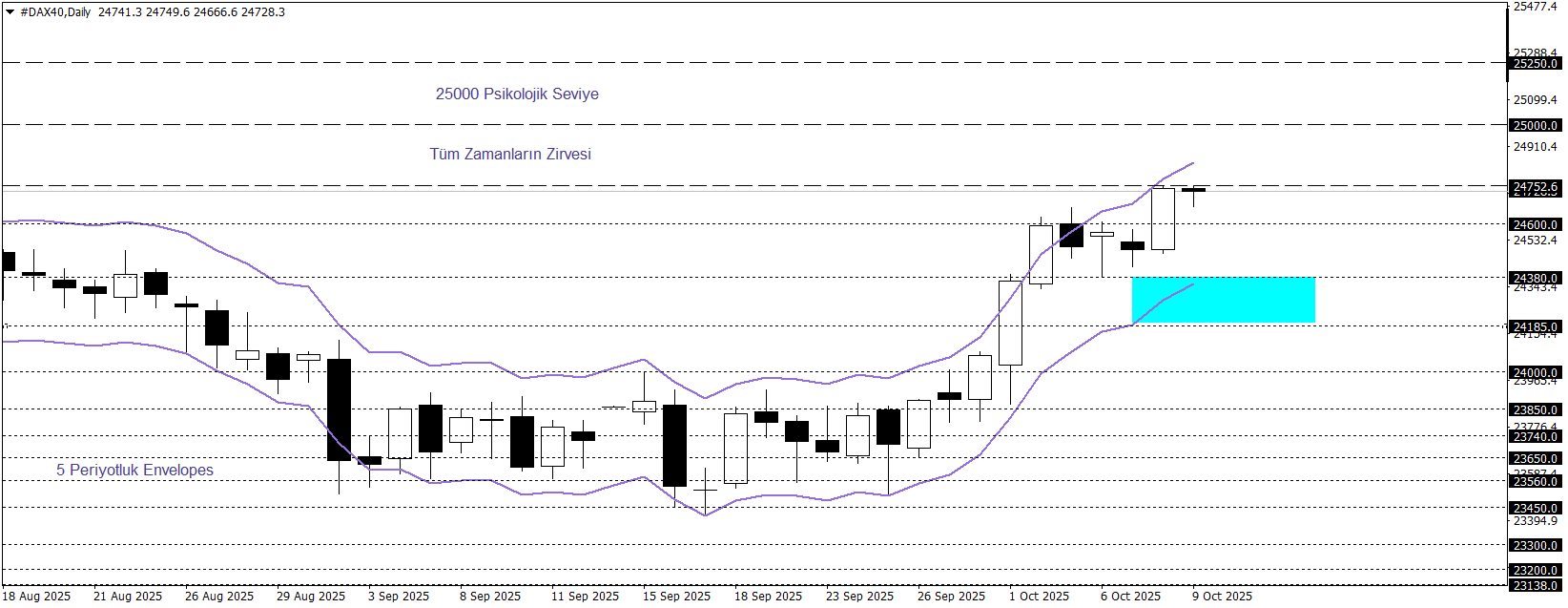Select the "25000 Psikolojik Seviye" text label
The height and width of the screenshot is (608, 1568).
(517, 94)
